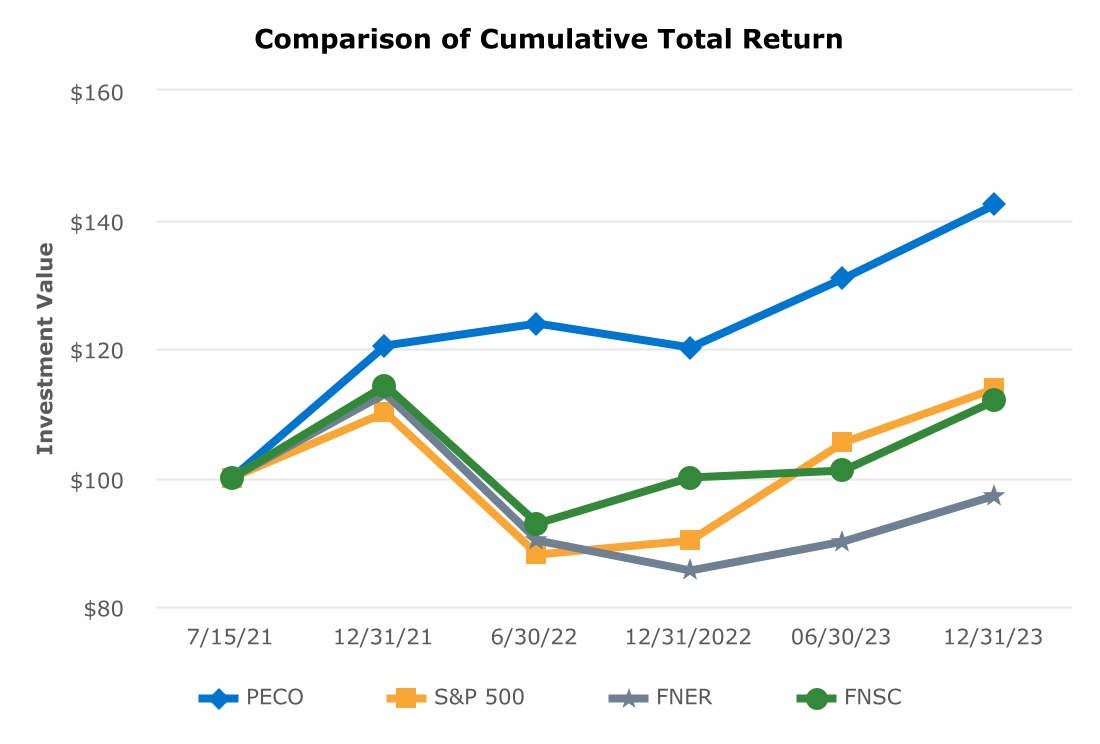The image size is (1100, 744).
Task: Click the chart title Comparison of Cumulative Total Return
Action: (549, 40)
